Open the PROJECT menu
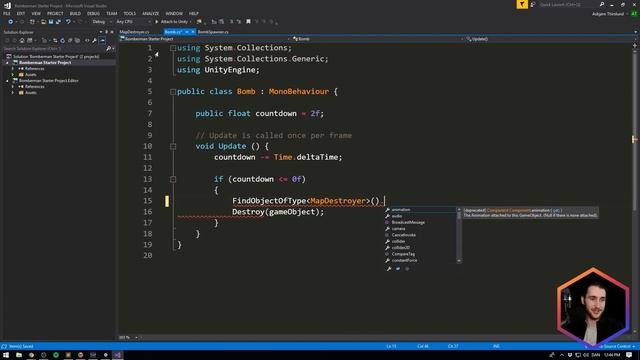The width and height of the screenshot is (640, 360). [x=55, y=13]
